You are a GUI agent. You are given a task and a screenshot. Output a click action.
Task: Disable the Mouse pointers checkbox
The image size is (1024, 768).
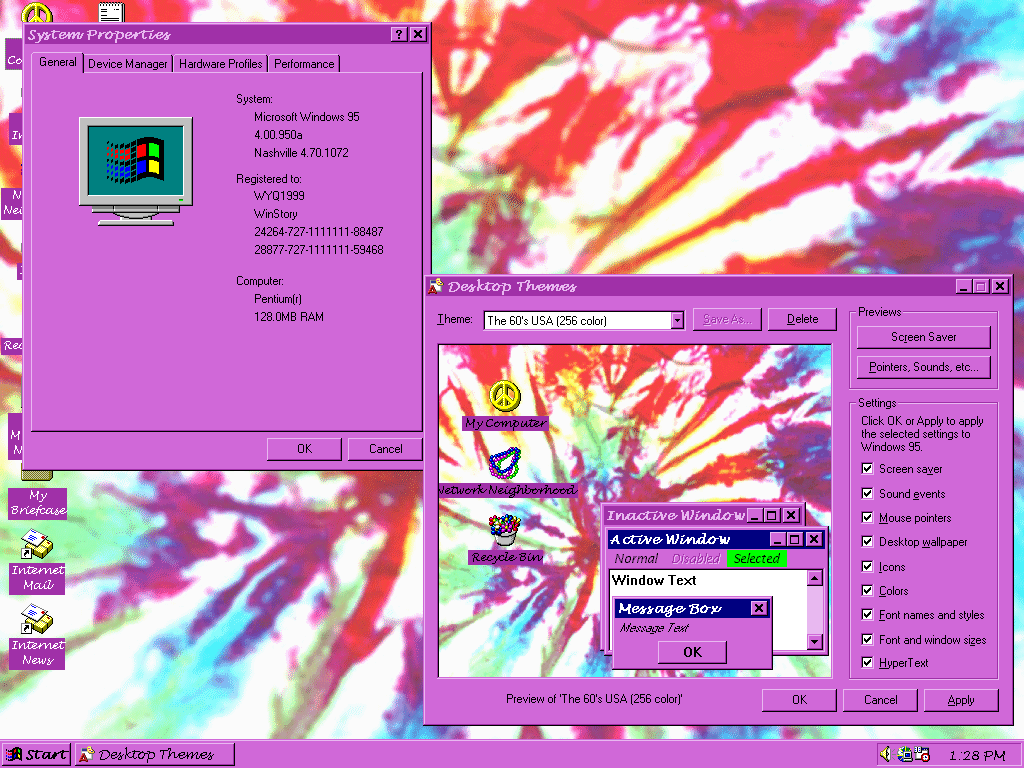(867, 517)
